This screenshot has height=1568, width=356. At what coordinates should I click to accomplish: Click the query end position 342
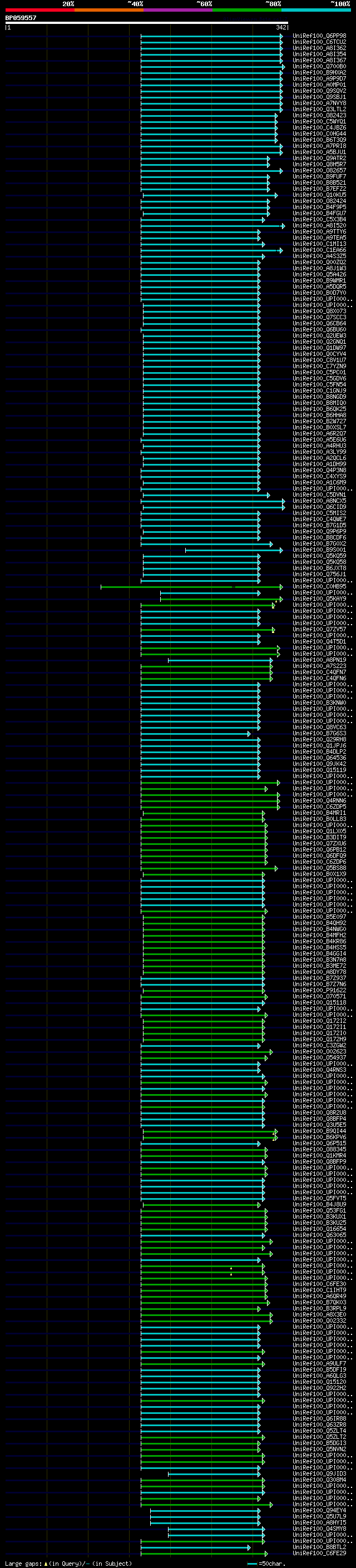pos(280,27)
